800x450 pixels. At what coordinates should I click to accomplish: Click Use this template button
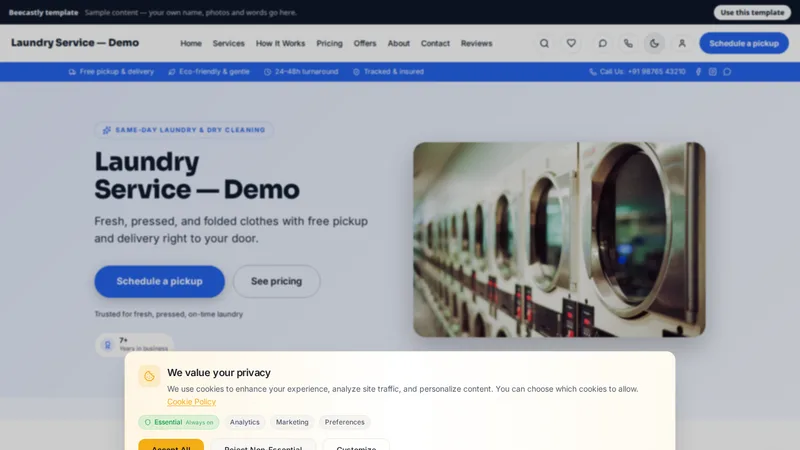tap(752, 12)
